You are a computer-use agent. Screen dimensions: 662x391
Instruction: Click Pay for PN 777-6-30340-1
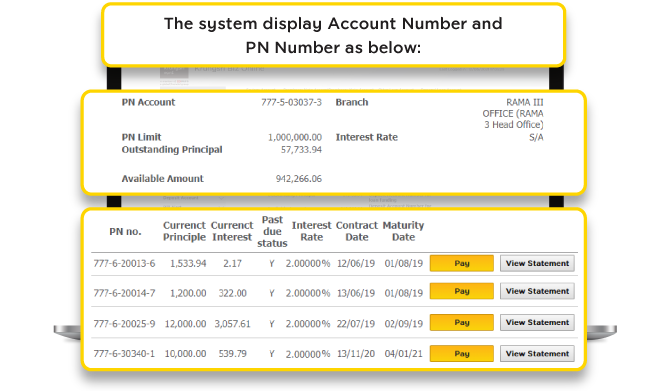[x=461, y=353]
